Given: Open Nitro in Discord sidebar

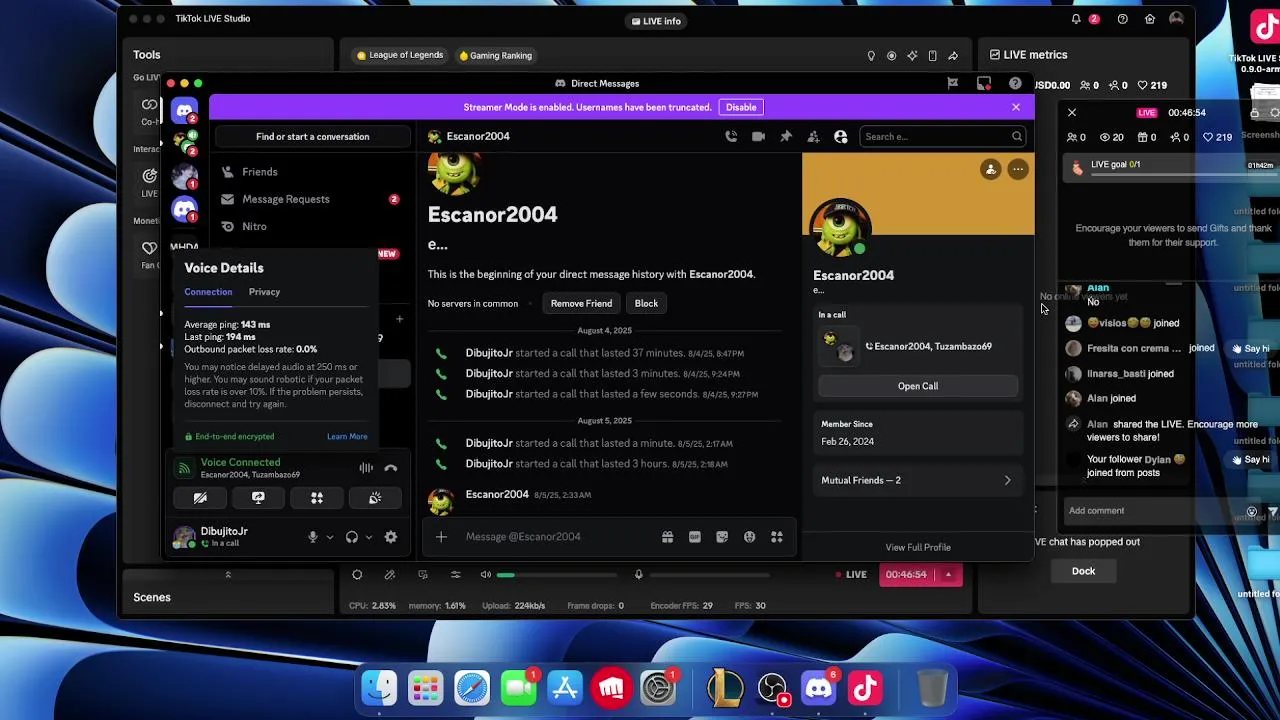Looking at the screenshot, I should point(312,227).
